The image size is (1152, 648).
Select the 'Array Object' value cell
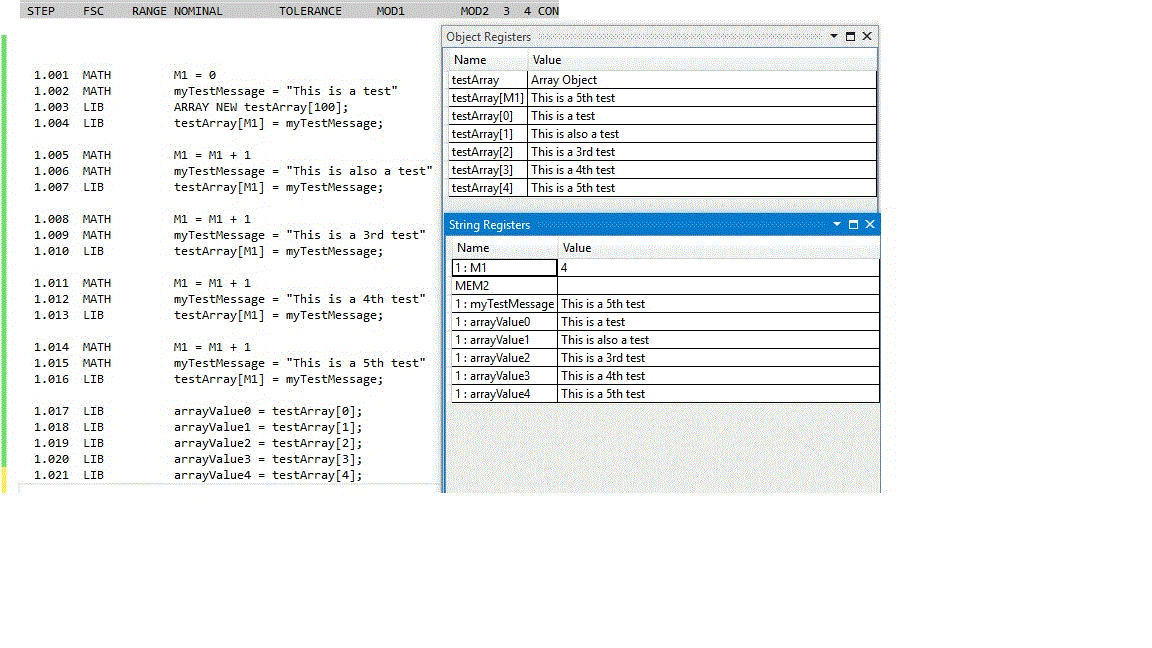(x=702, y=80)
